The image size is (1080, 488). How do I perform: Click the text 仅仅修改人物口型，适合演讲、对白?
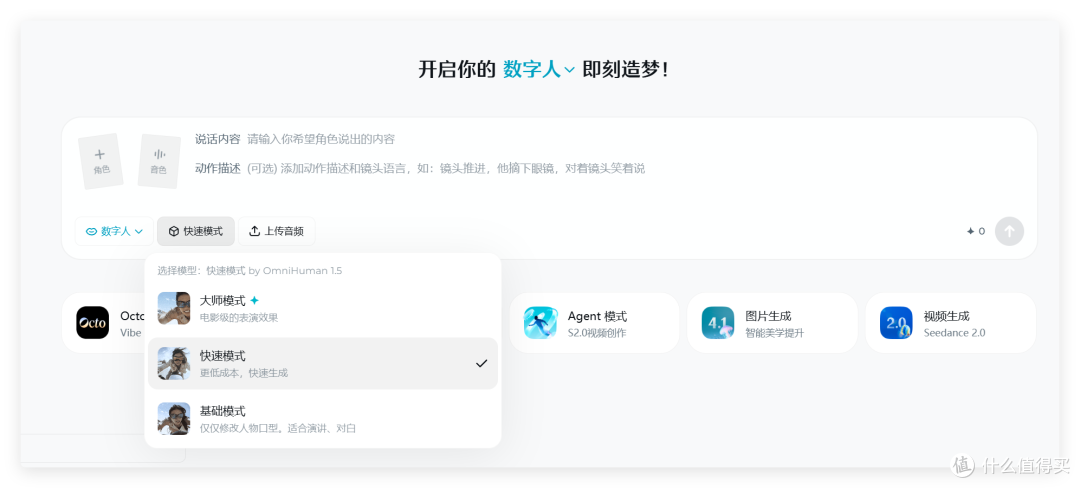278,428
